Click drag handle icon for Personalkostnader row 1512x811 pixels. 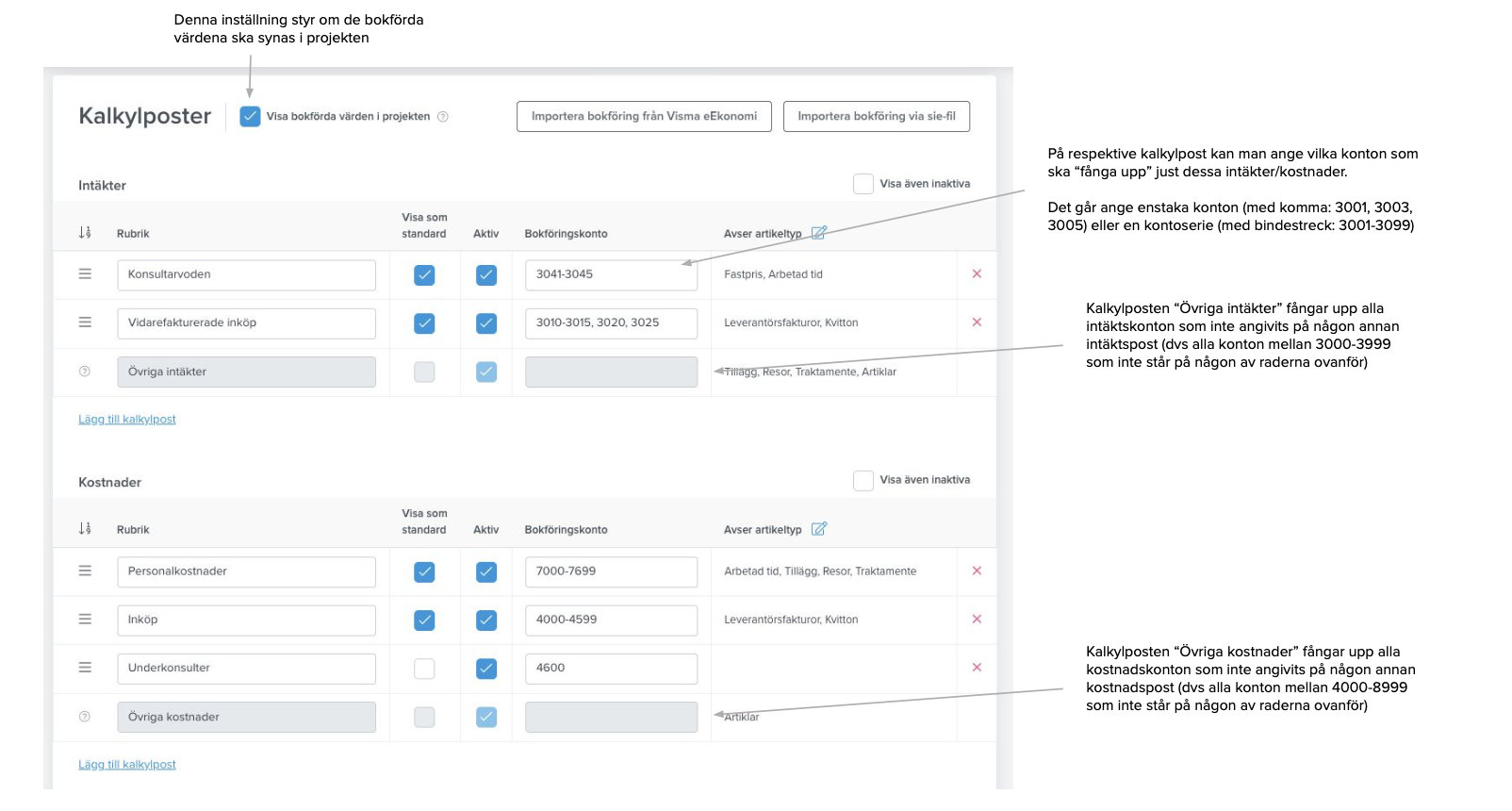pos(85,571)
